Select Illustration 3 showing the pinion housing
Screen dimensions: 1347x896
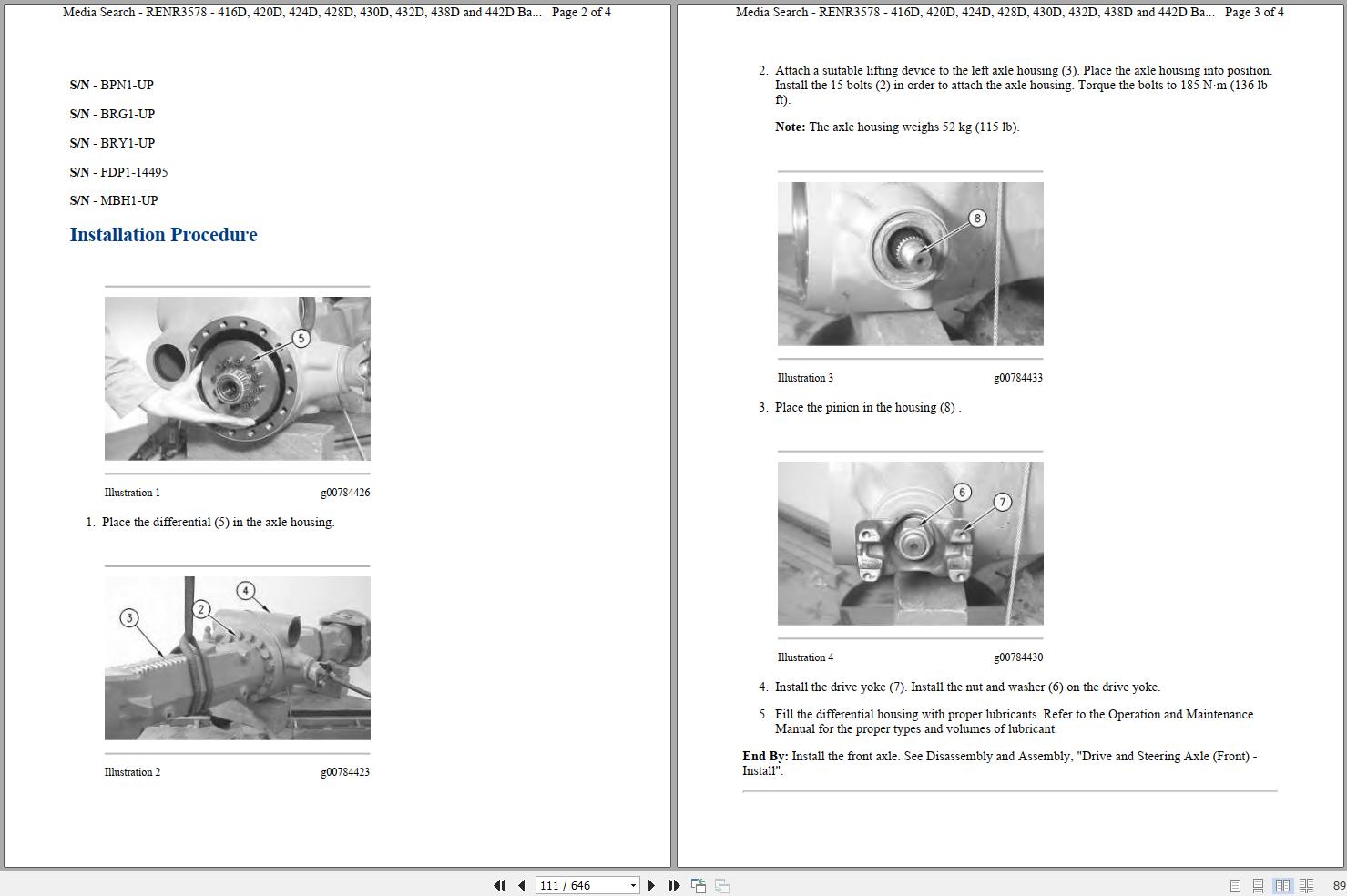[910, 263]
